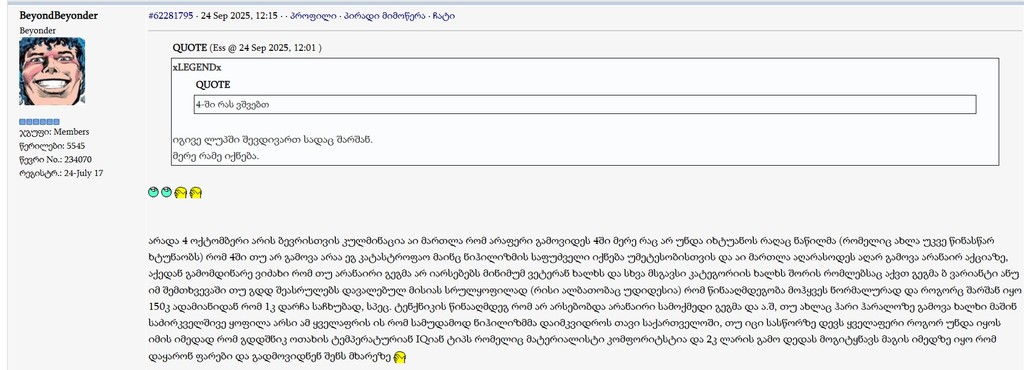Click the BeyondBeyonder grinning avatar image
Screen dimensions: 1024x370
pos(52,71)
